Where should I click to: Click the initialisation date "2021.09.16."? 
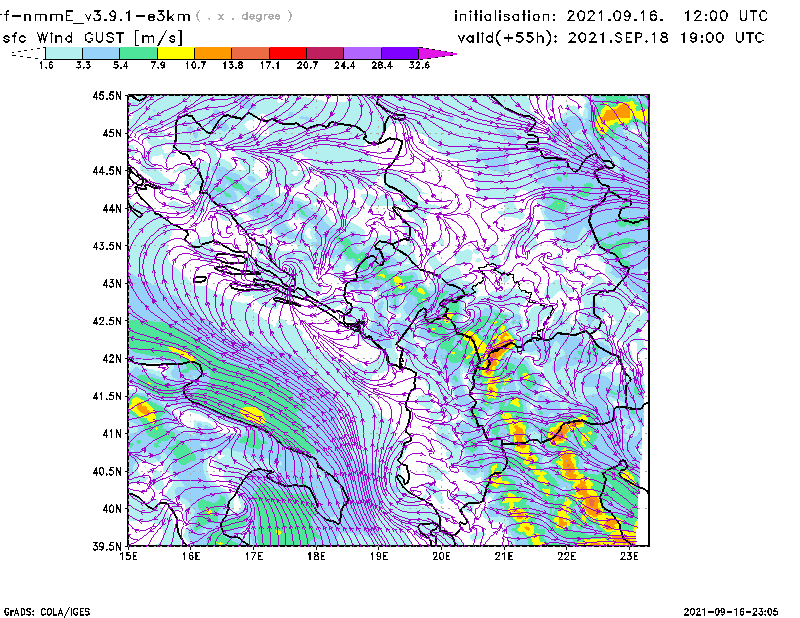coord(615,16)
